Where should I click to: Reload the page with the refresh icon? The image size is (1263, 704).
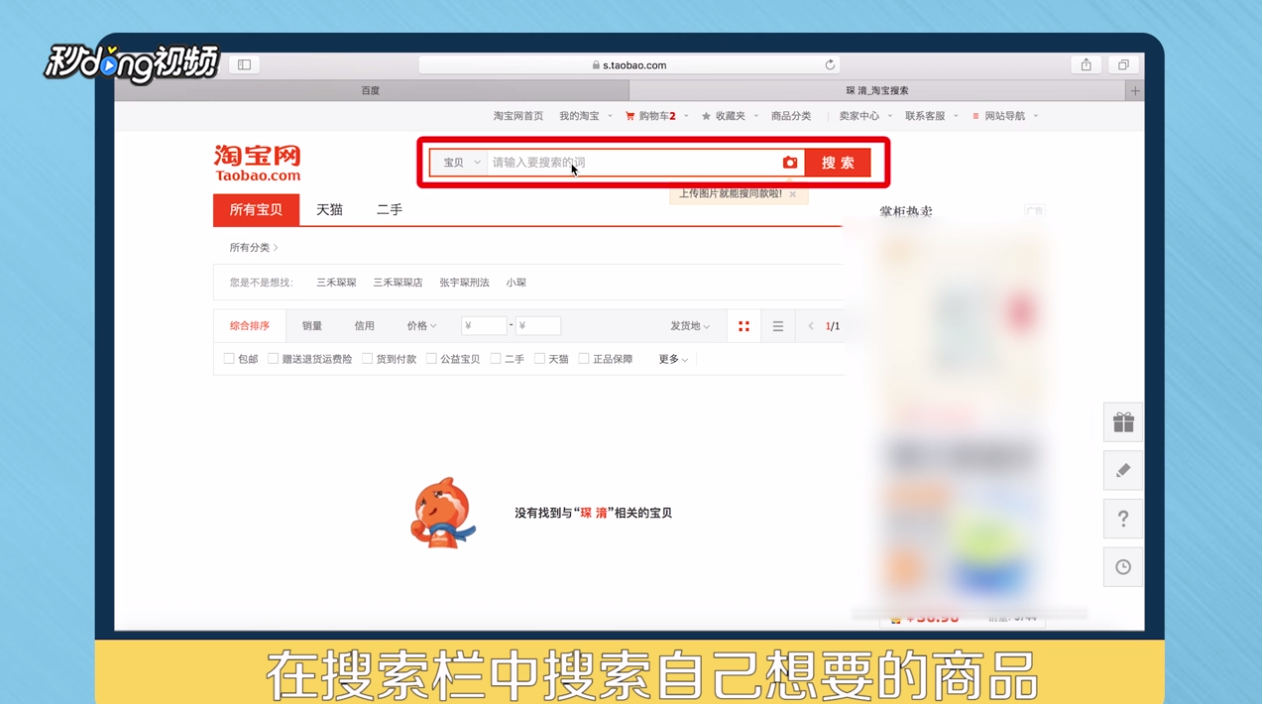830,65
